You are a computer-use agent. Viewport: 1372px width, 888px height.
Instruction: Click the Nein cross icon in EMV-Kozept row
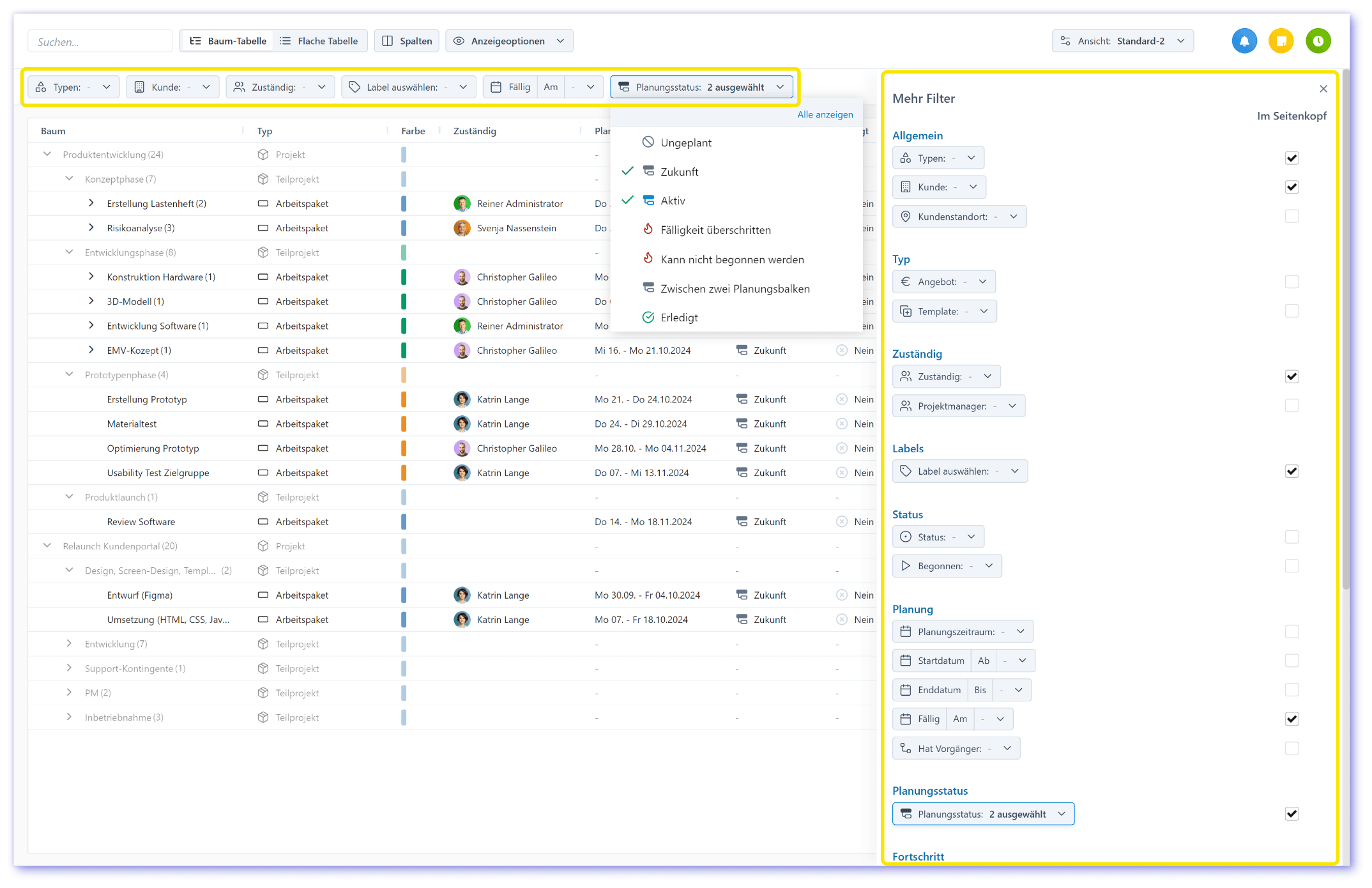click(842, 351)
